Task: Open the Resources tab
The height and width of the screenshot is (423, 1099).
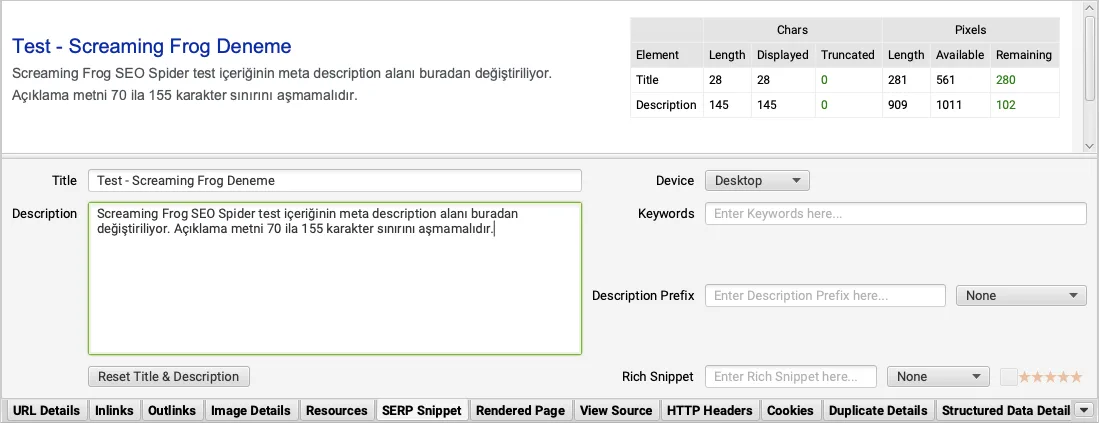Action: [336, 410]
